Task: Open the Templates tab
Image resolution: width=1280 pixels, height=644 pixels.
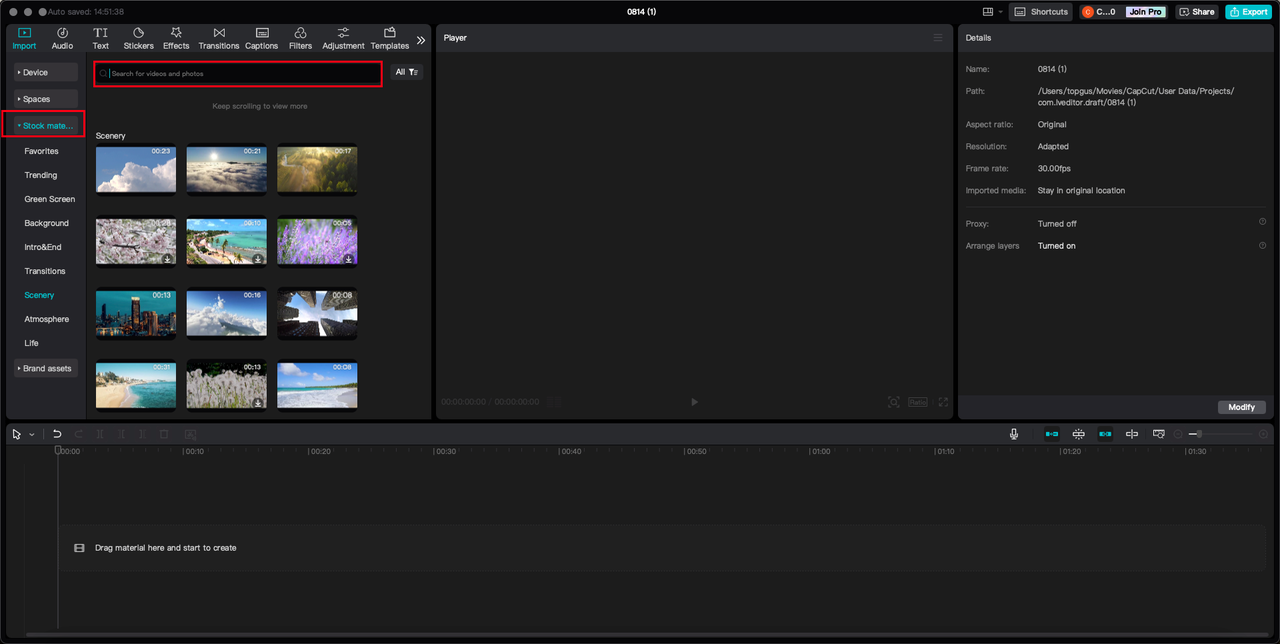Action: (x=390, y=38)
